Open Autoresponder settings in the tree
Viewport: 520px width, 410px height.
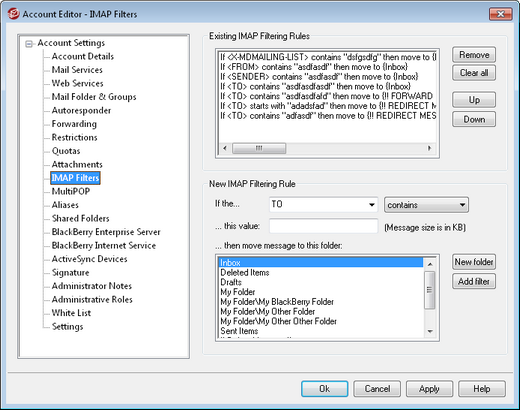tap(81, 110)
